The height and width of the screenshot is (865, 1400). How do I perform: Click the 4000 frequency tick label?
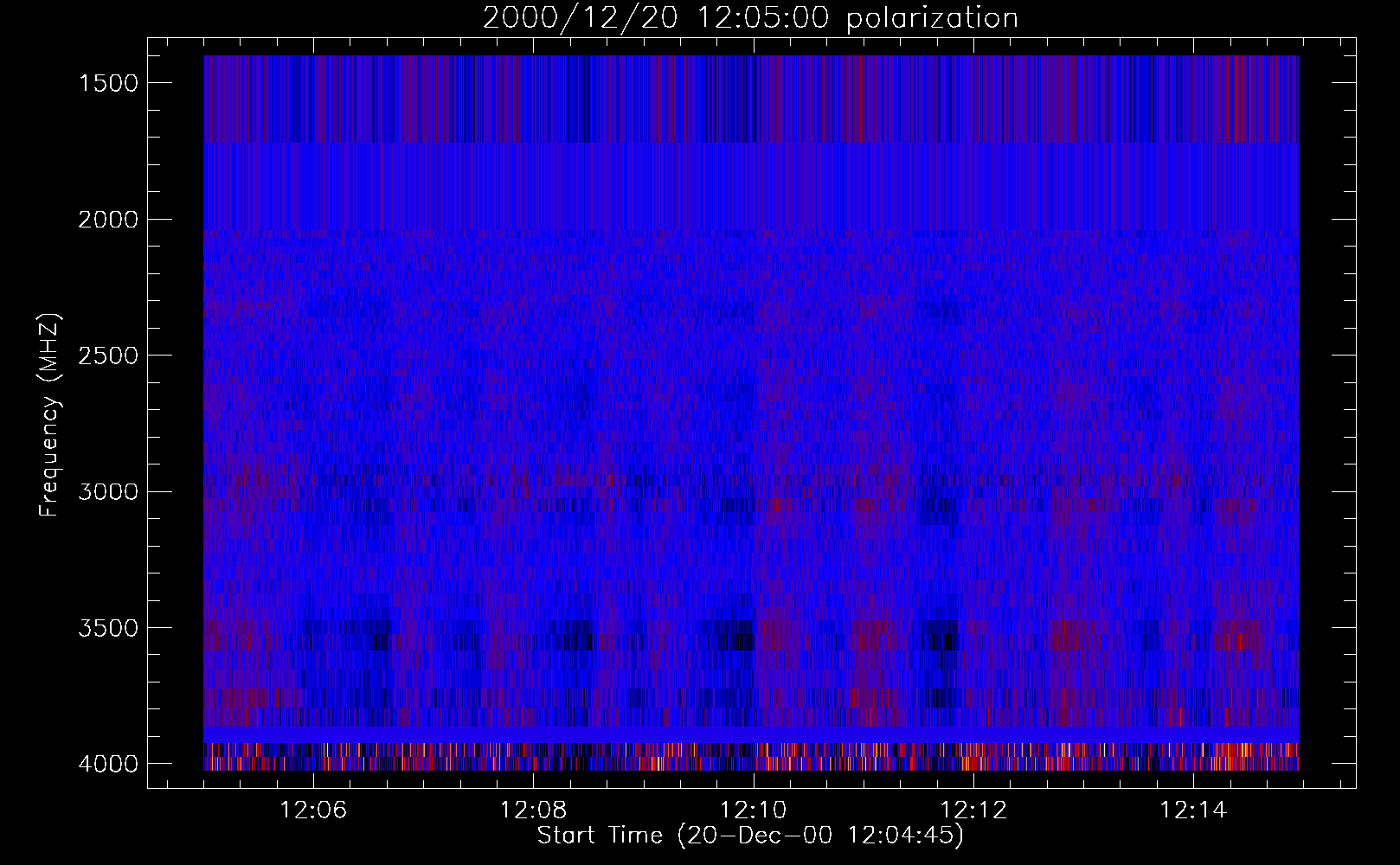click(108, 764)
